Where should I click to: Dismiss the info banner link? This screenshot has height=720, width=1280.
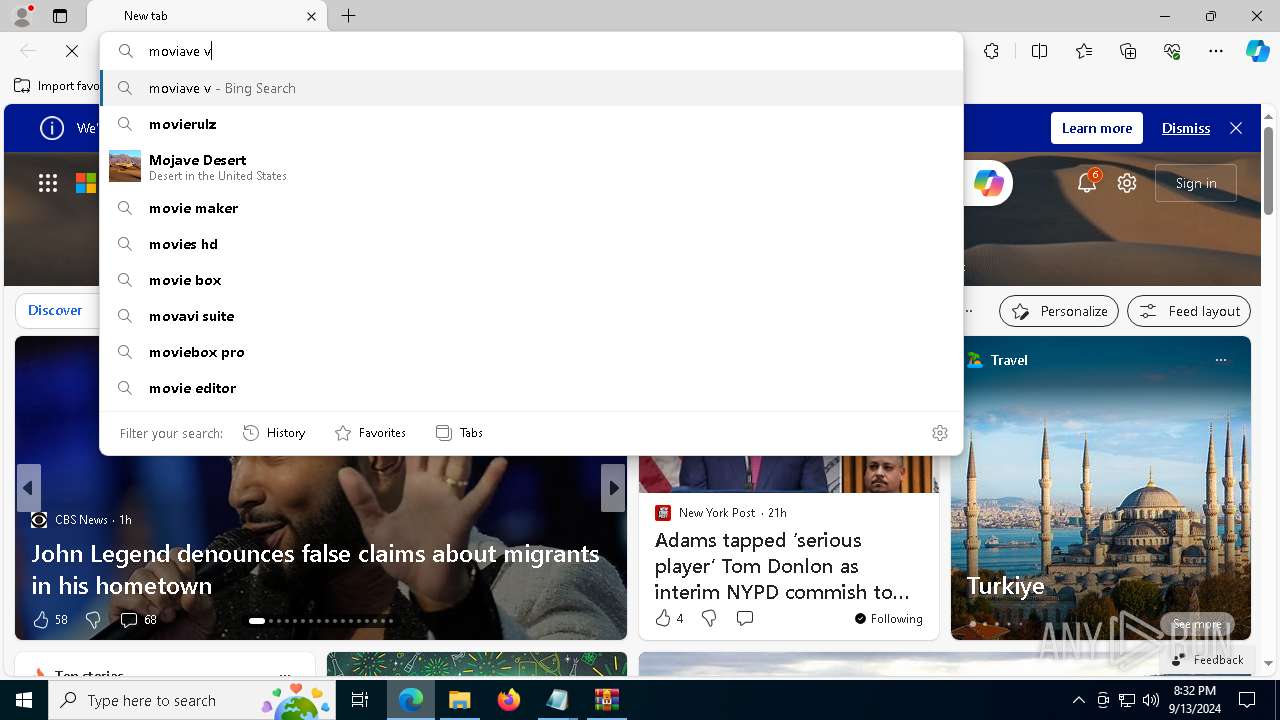(x=1186, y=128)
